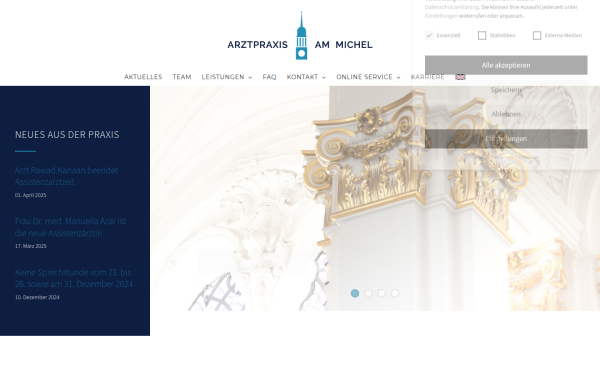The height and width of the screenshot is (375, 600).
Task: Open the Aktuelles menu item
Action: click(143, 77)
